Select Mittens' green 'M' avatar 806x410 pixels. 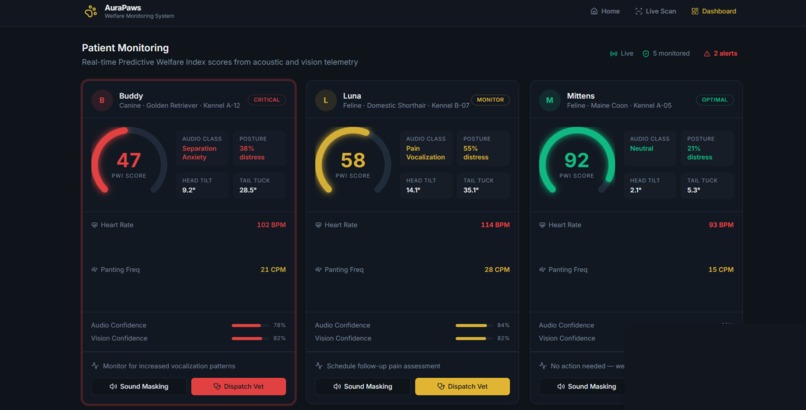click(549, 100)
